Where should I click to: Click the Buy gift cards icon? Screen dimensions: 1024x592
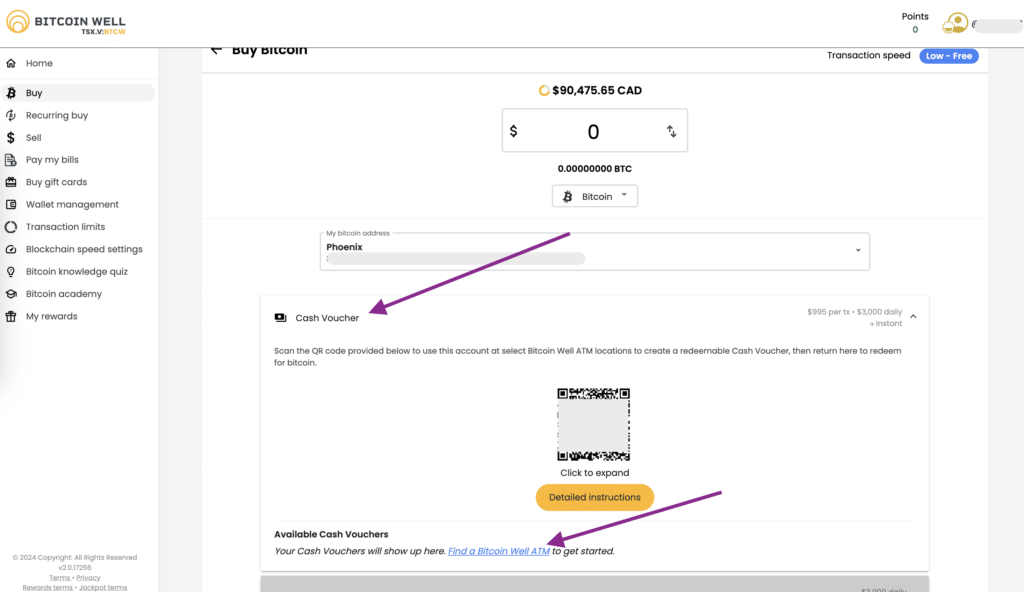click(x=11, y=182)
